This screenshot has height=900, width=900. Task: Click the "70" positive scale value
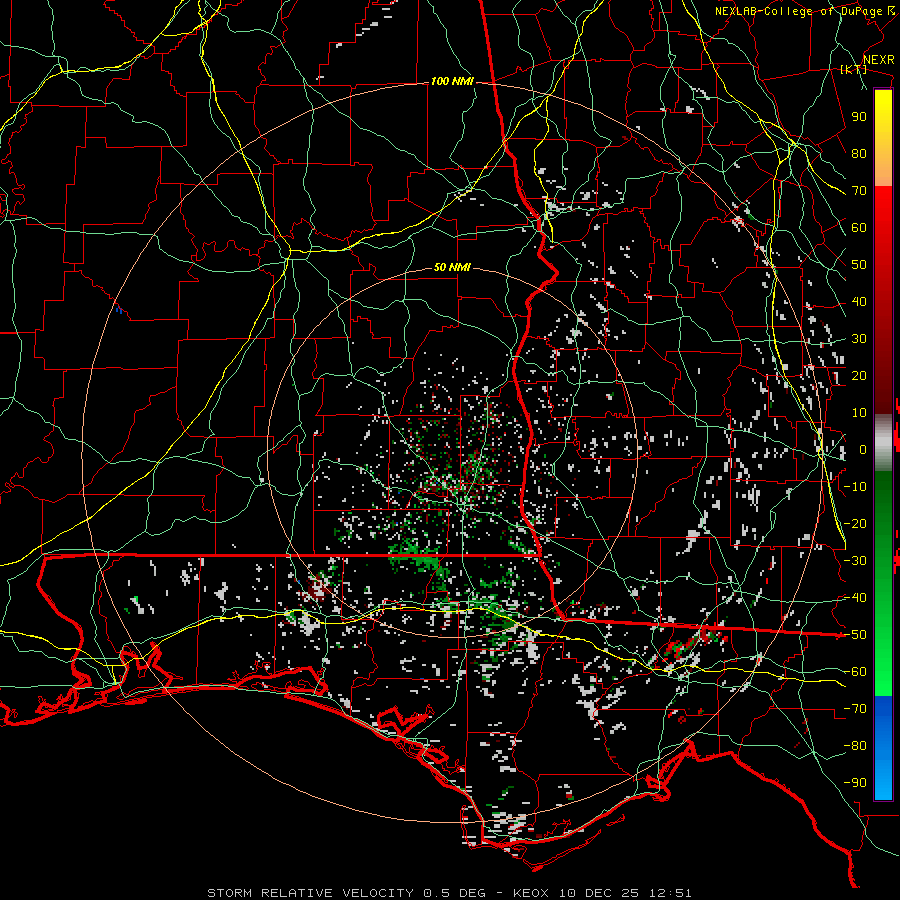point(859,191)
